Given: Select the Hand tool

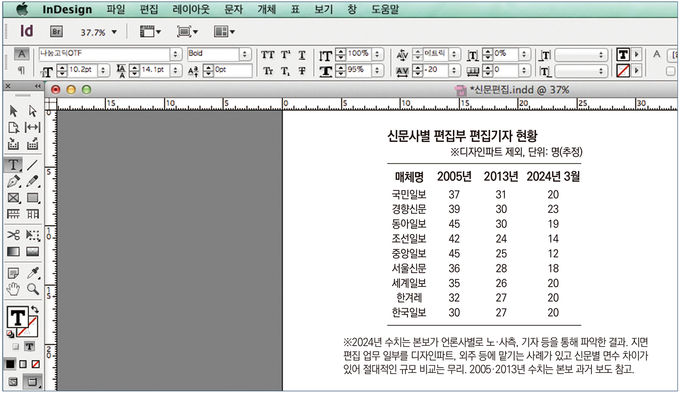Looking at the screenshot, I should click(13, 289).
